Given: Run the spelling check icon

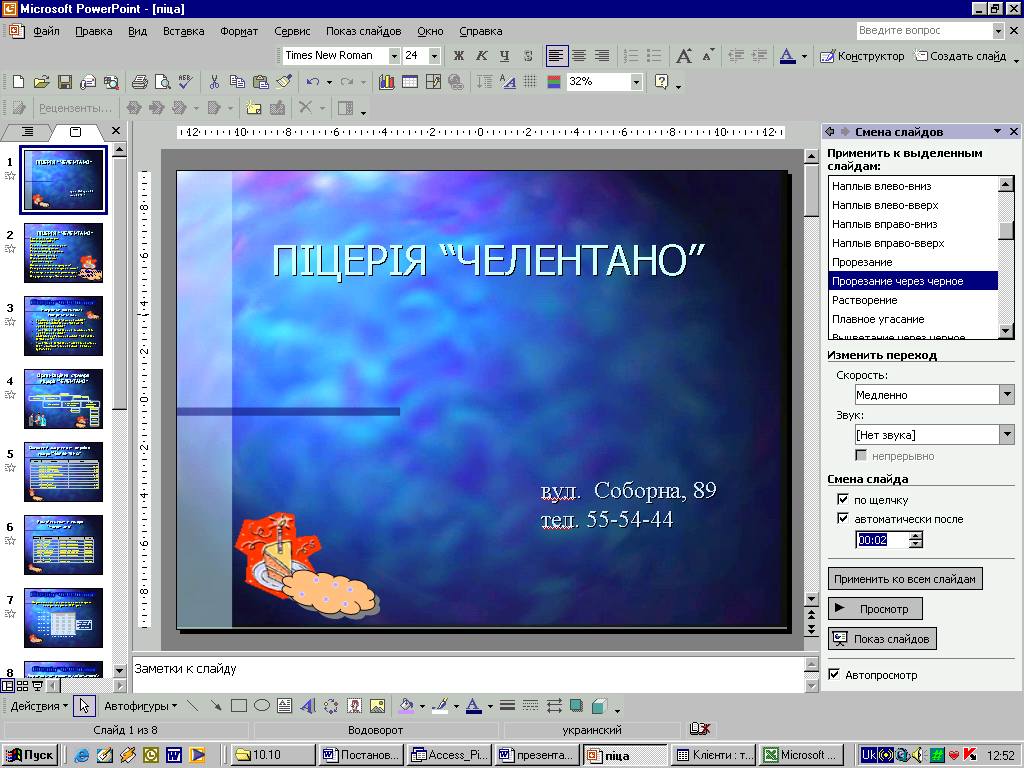Looking at the screenshot, I should (185, 82).
